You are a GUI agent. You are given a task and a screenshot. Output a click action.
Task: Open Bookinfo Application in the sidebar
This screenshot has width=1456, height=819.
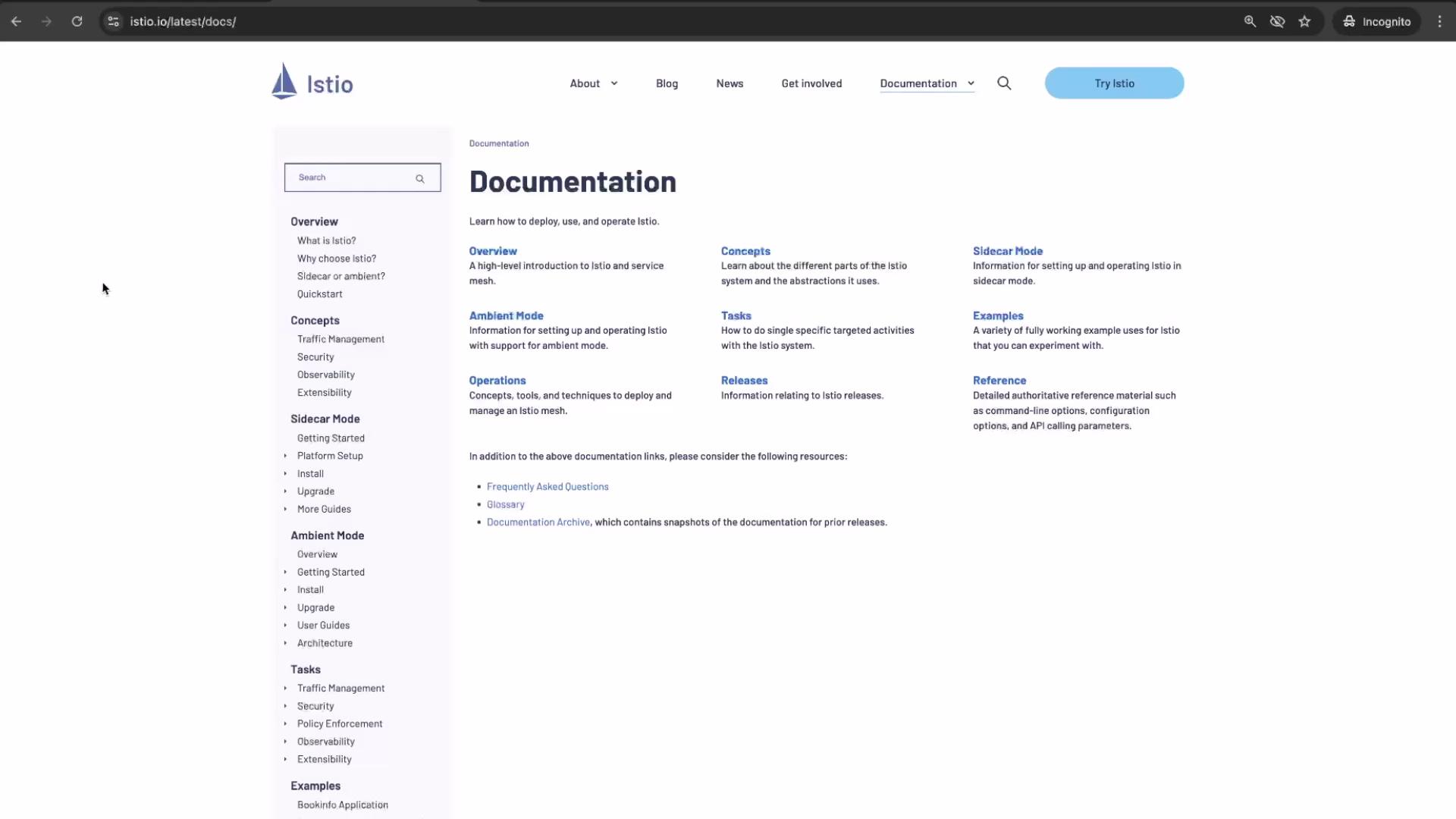pyautogui.click(x=343, y=805)
